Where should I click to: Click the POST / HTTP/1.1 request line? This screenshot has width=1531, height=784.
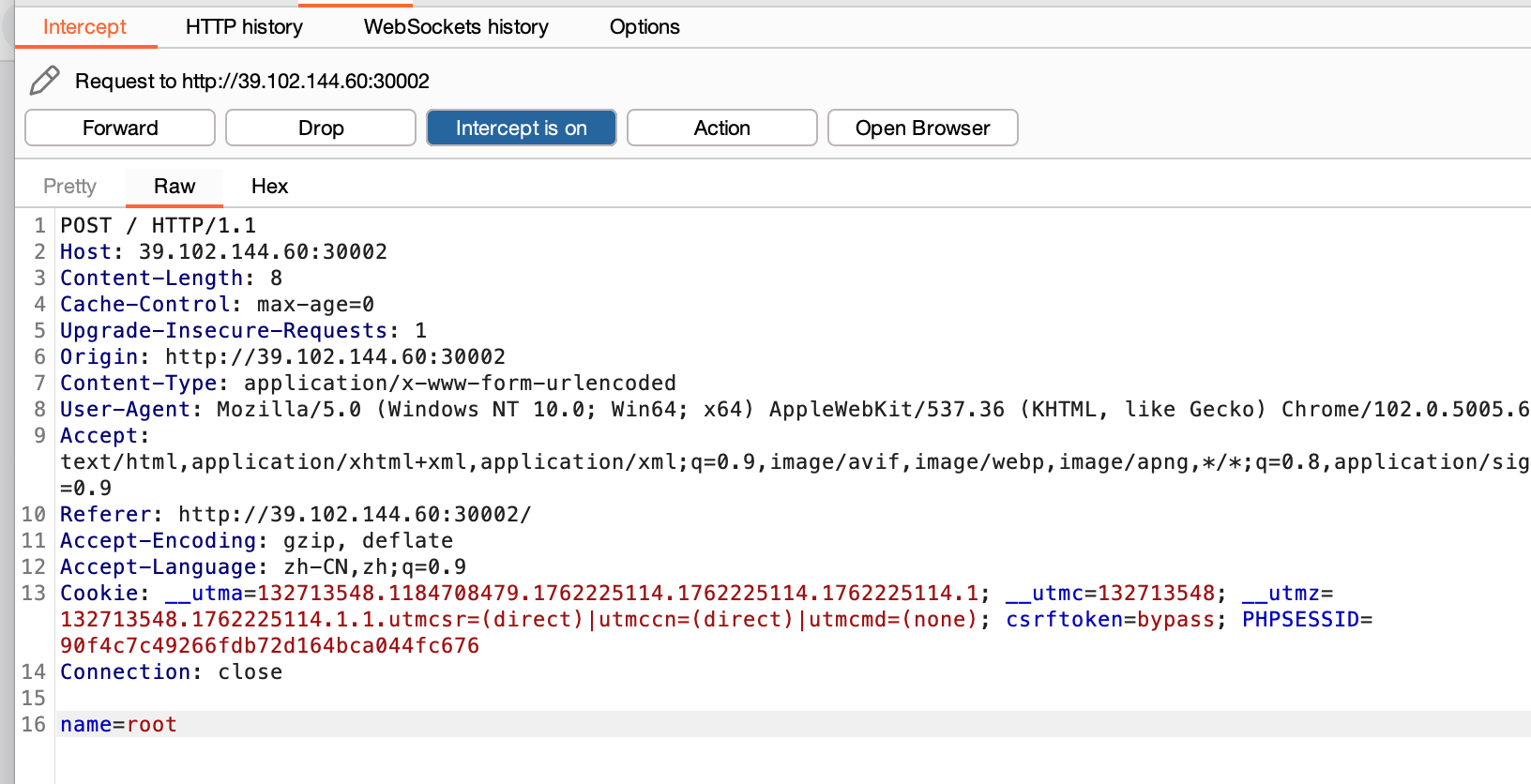pyautogui.click(x=158, y=226)
